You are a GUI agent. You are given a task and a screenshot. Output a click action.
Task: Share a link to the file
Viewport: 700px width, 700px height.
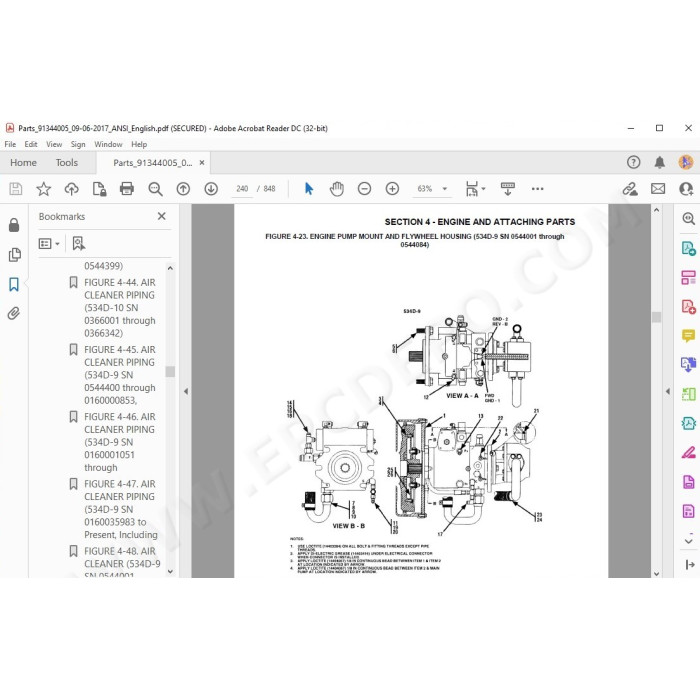pyautogui.click(x=630, y=189)
